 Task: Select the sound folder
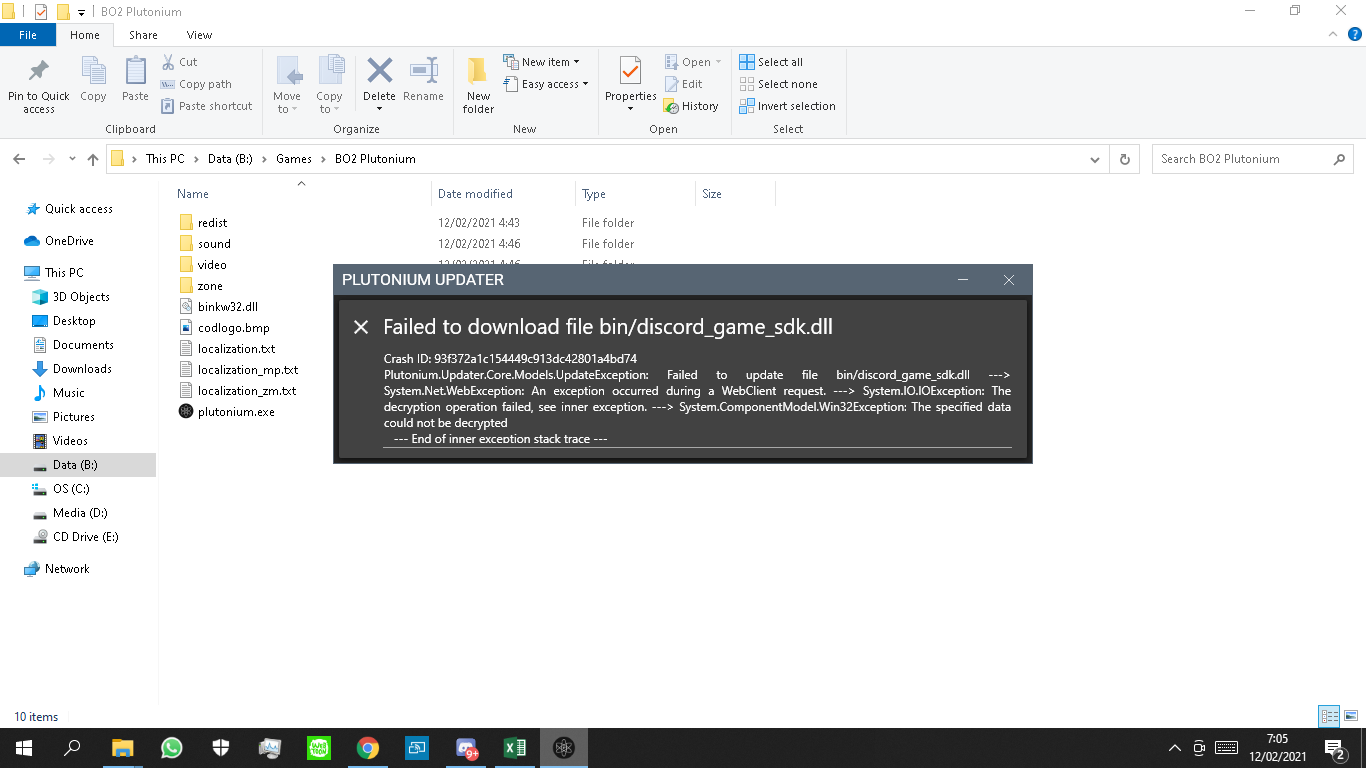[214, 244]
